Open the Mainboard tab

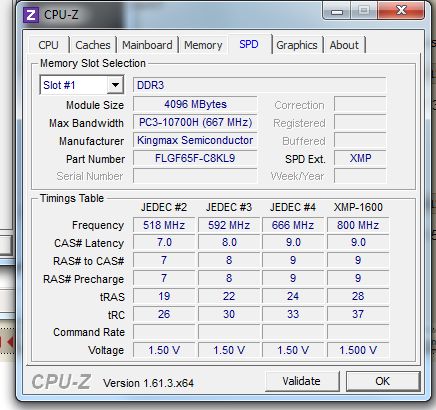click(147, 45)
